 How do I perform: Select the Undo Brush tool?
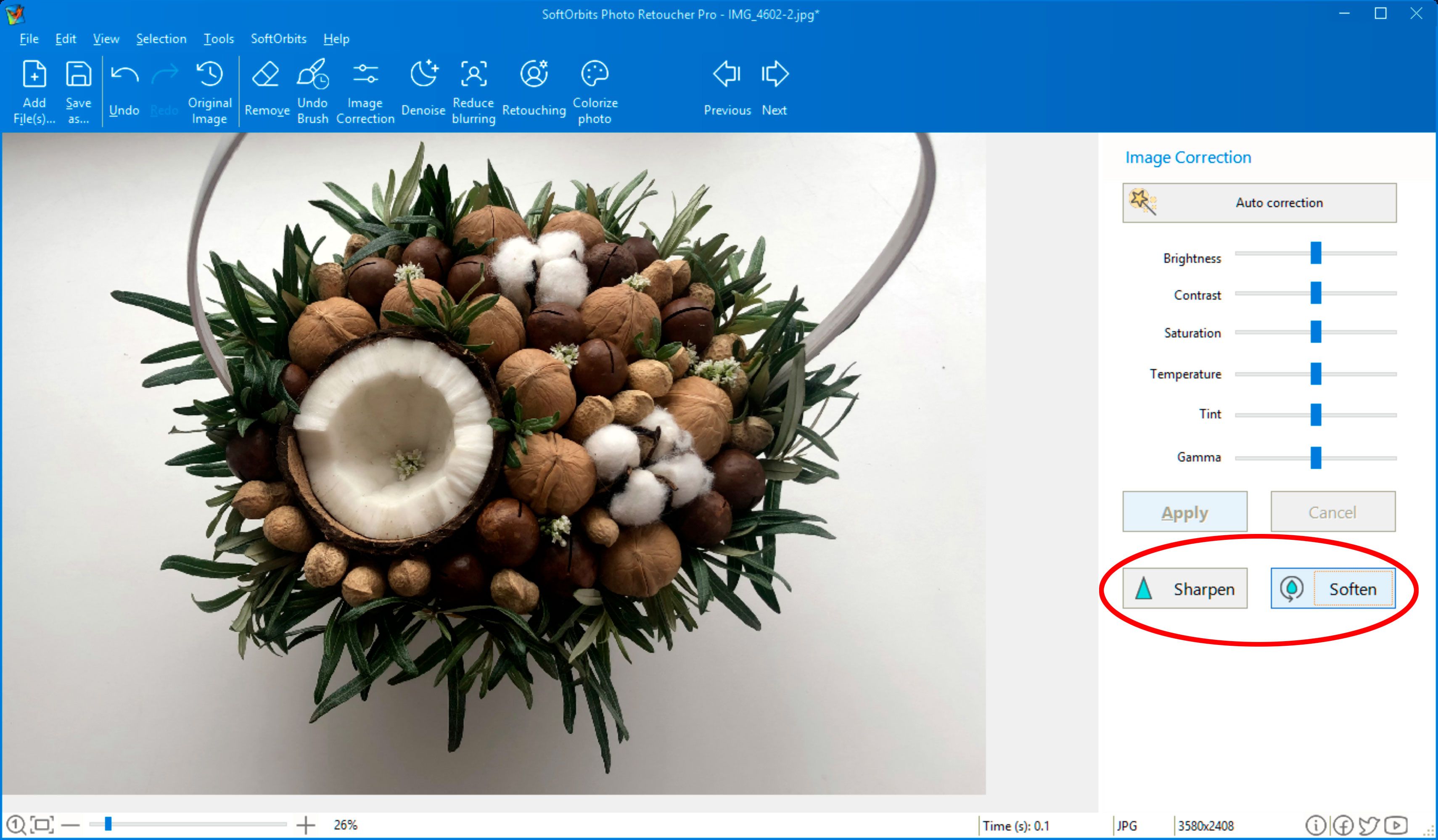[x=314, y=90]
